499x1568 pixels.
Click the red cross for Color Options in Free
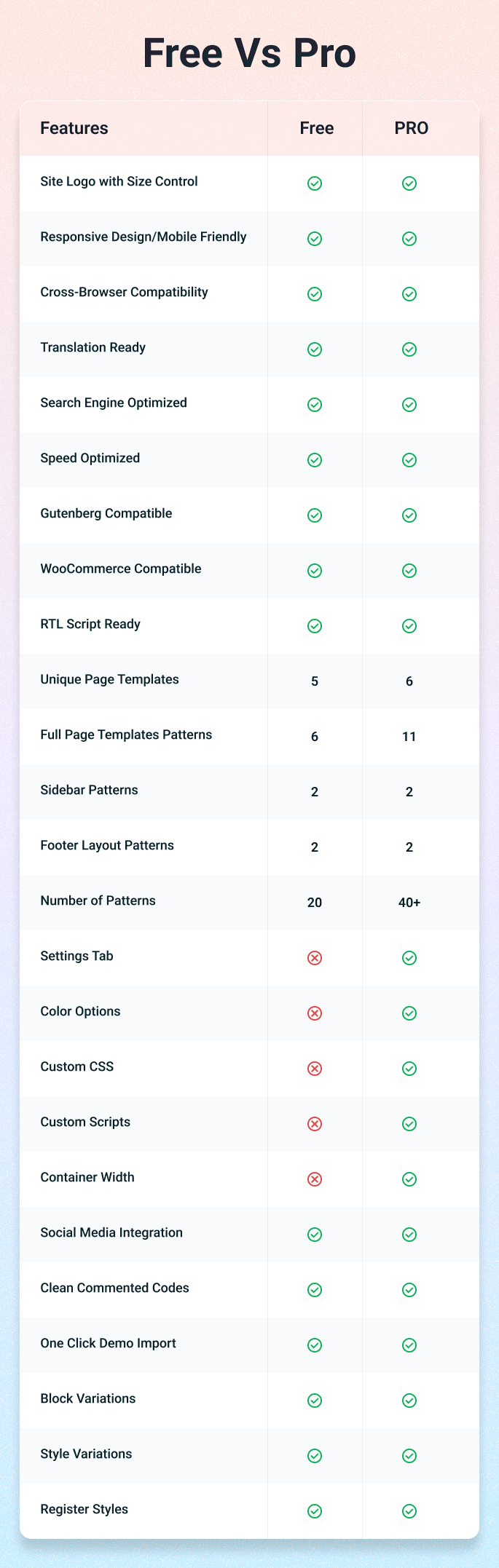[x=315, y=1013]
